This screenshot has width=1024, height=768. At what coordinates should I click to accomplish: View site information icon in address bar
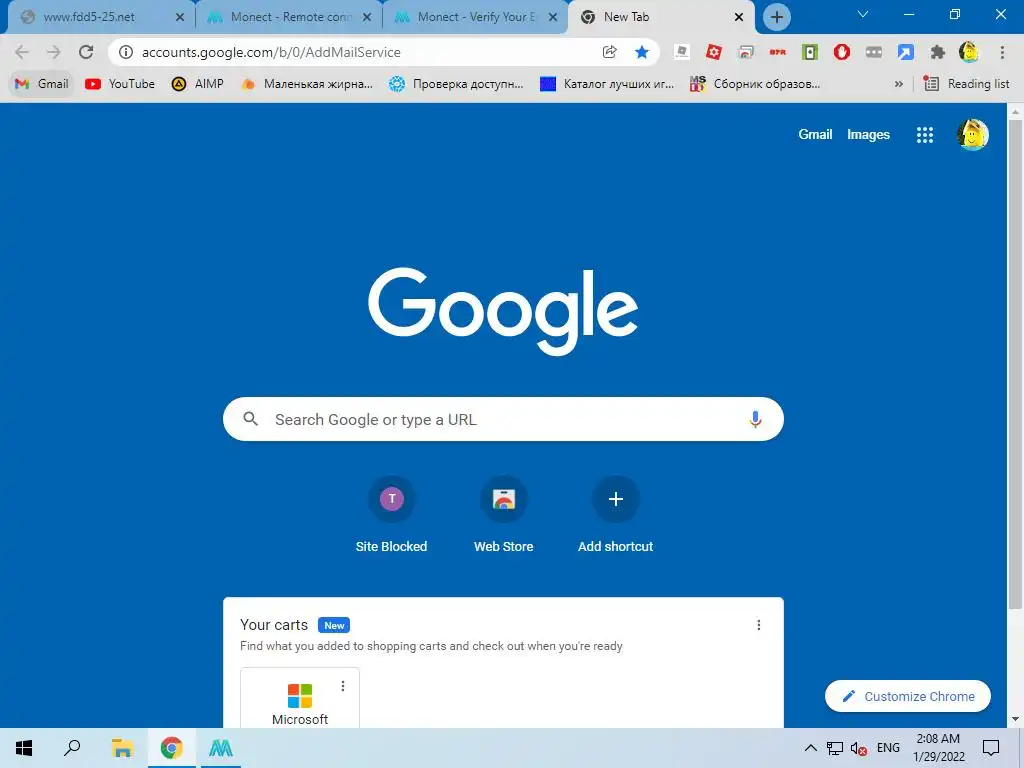[126, 52]
